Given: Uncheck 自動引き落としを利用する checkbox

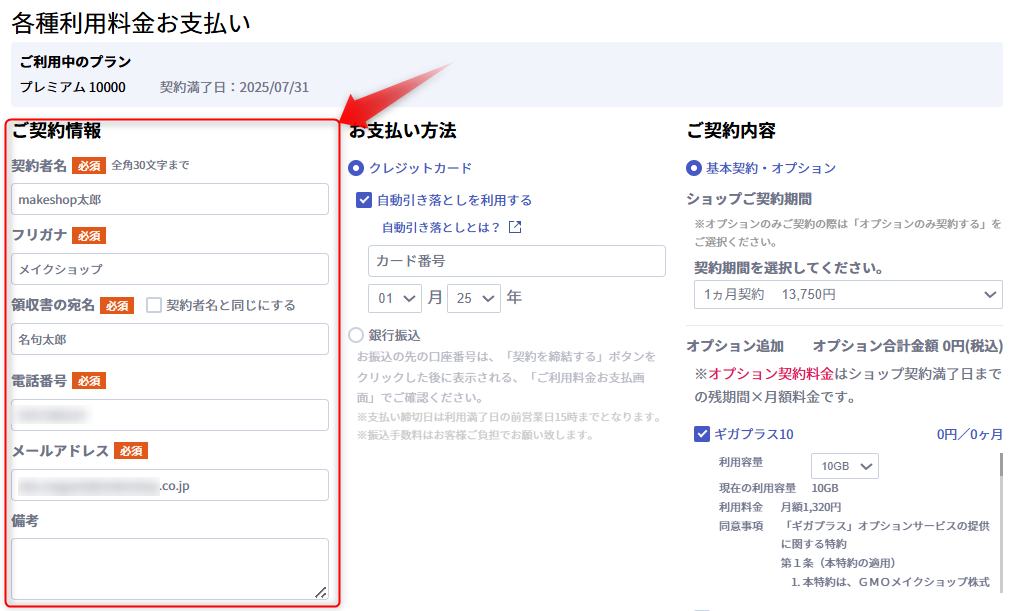Looking at the screenshot, I should point(364,200).
